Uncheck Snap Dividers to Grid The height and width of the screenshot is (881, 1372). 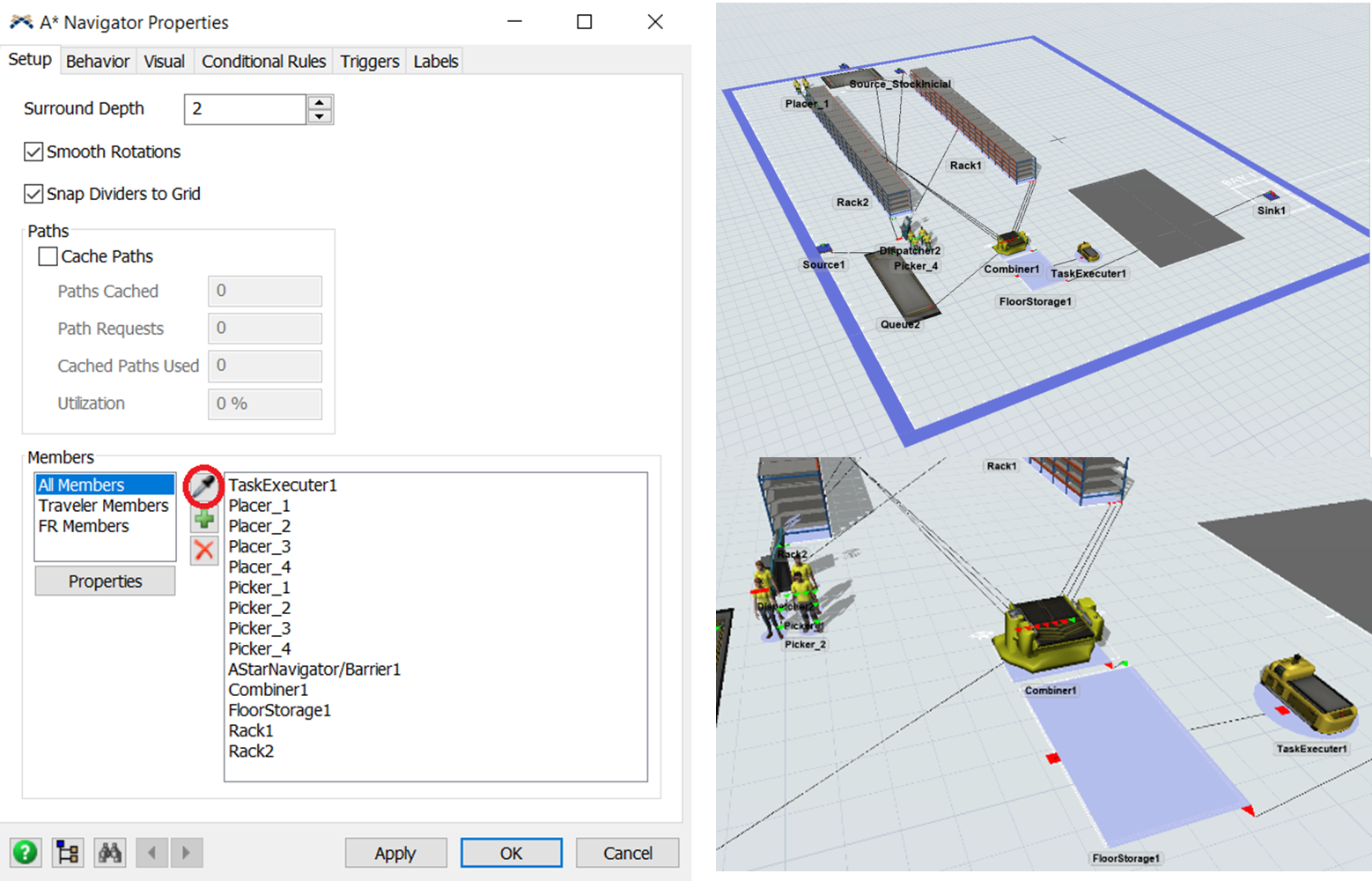33,194
